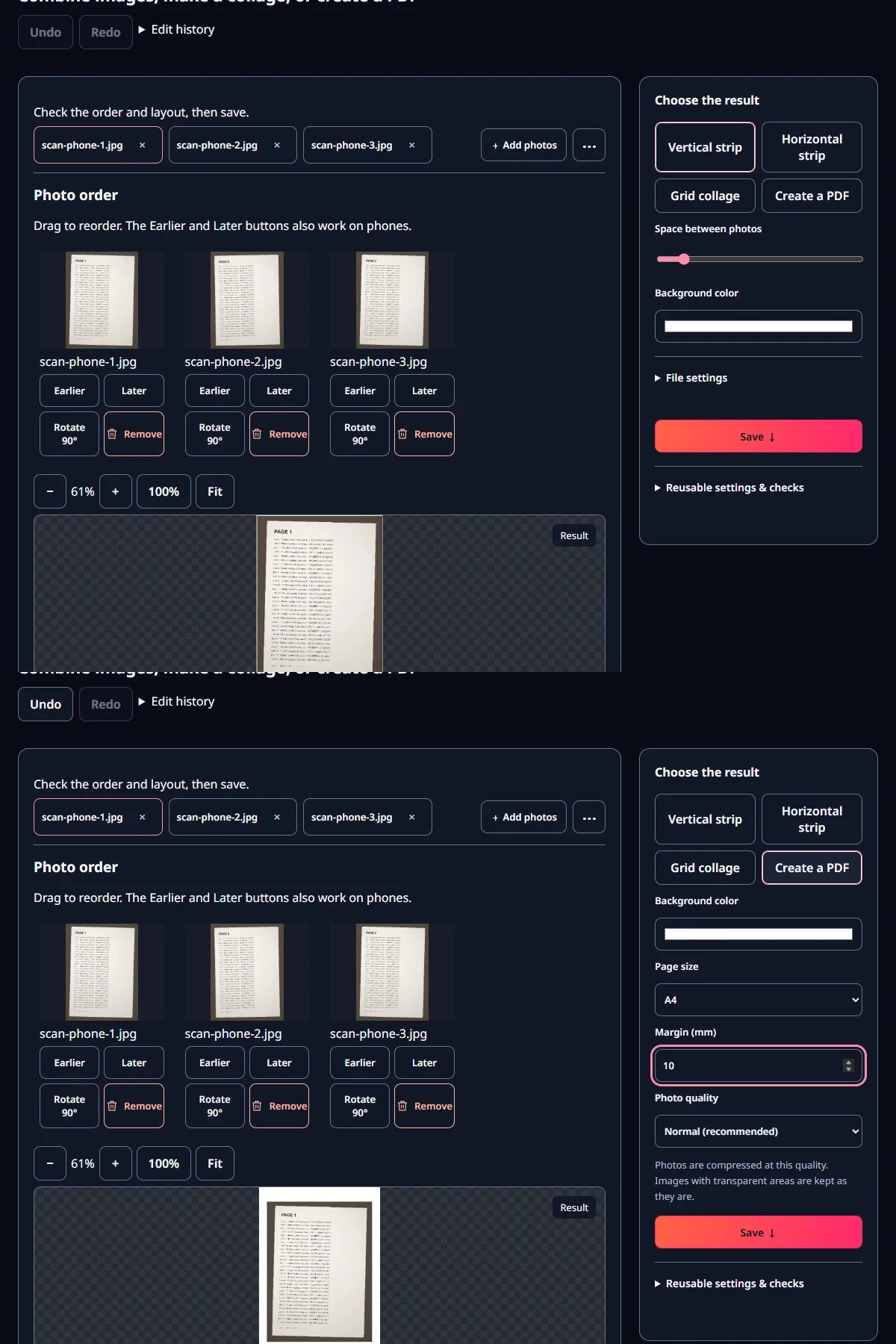The height and width of the screenshot is (1344, 896).
Task: Move scan-phone-1.jpg Later in upper panel
Action: pos(134,391)
